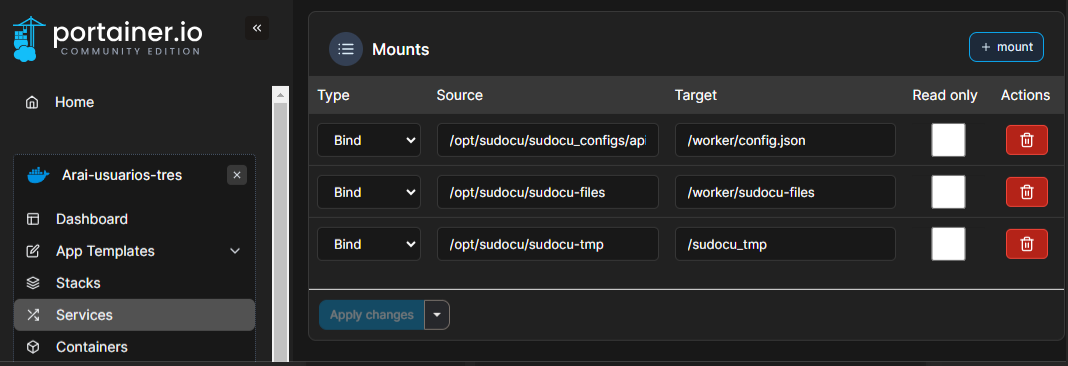1068x366 pixels.
Task: Click the Target column header
Action: 695,95
